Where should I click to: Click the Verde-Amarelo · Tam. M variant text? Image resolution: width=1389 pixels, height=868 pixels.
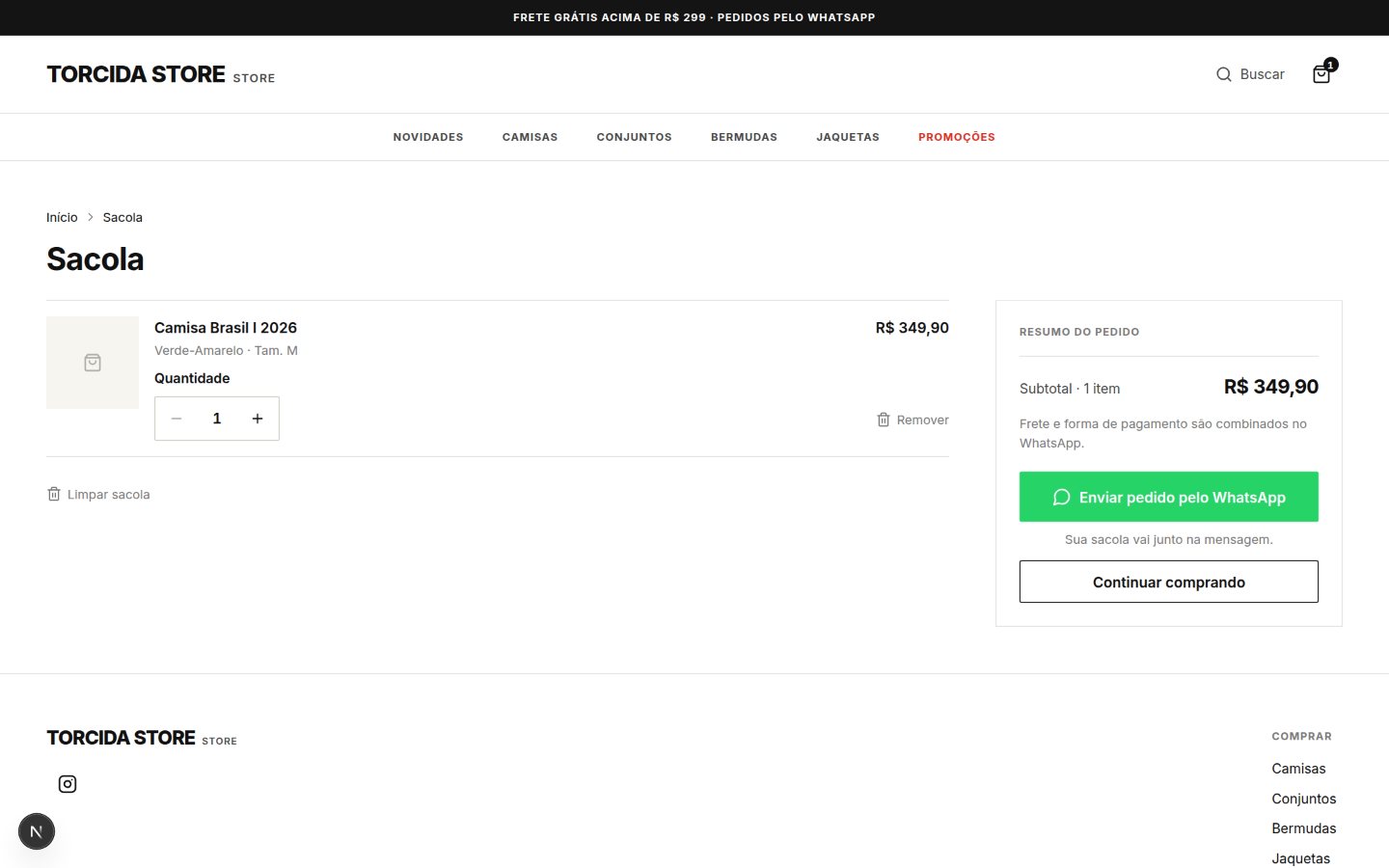226,350
